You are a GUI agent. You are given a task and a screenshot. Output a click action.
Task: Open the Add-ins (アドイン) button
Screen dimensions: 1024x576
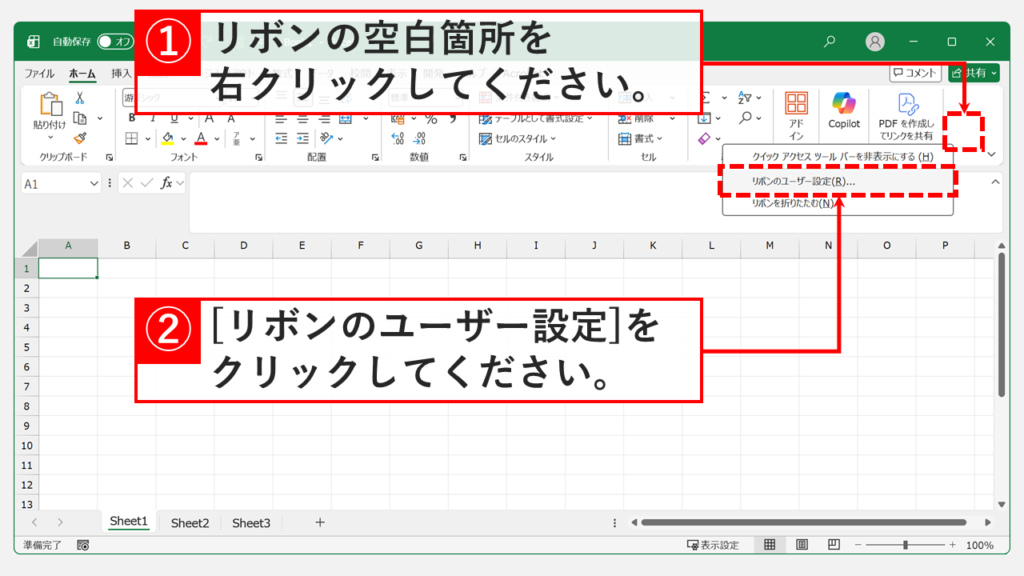pyautogui.click(x=795, y=116)
